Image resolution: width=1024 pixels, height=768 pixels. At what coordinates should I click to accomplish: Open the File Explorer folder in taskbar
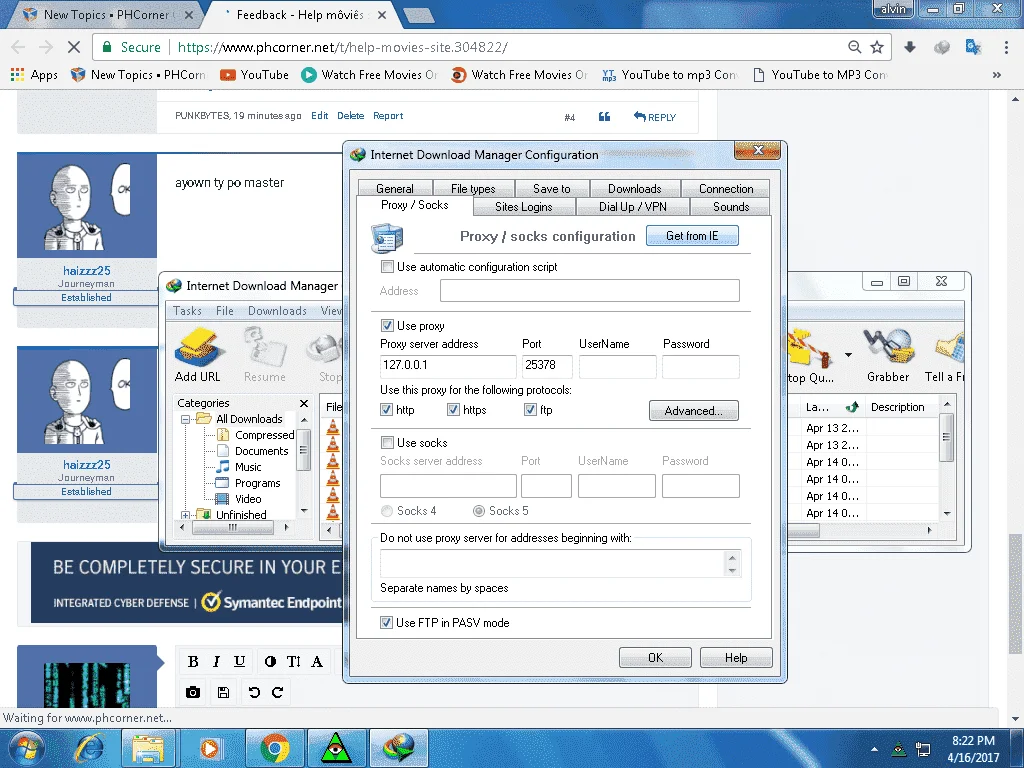(148, 748)
